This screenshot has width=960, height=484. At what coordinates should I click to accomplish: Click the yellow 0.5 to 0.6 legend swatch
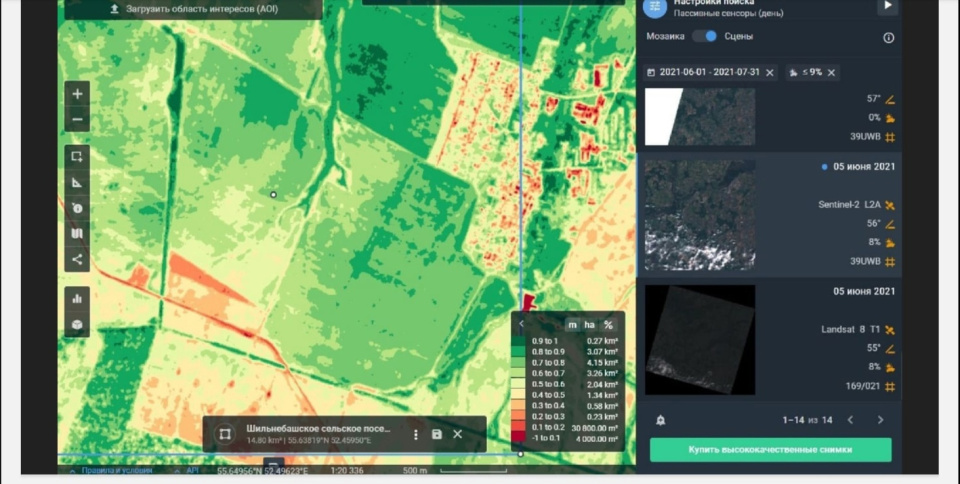(519, 384)
